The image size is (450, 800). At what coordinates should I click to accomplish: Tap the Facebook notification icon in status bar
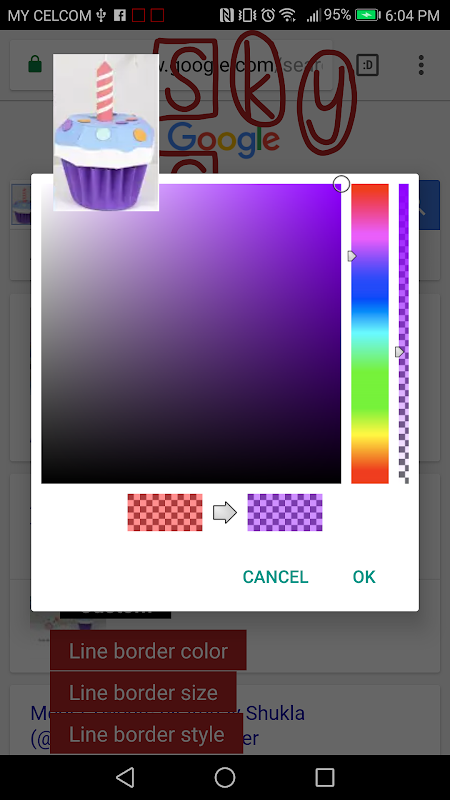click(x=120, y=15)
